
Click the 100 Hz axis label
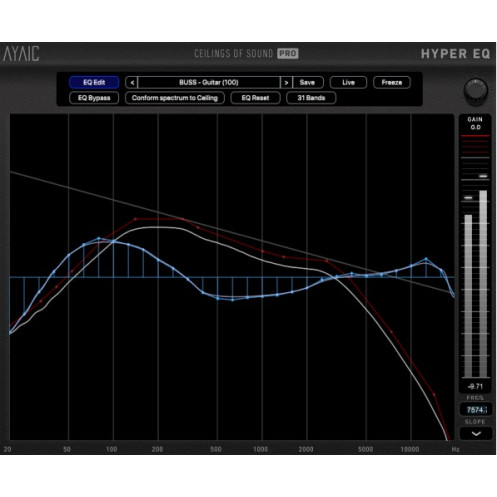(x=112, y=449)
